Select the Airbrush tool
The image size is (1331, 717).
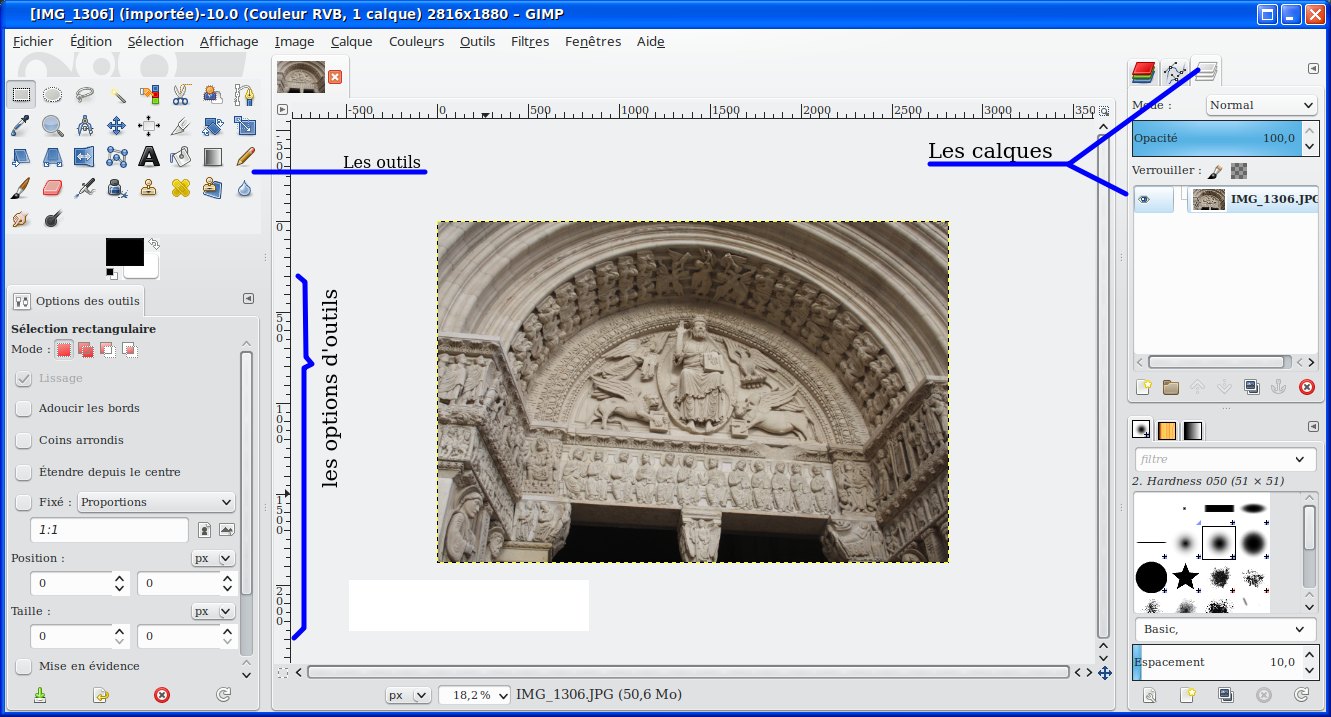tap(85, 187)
